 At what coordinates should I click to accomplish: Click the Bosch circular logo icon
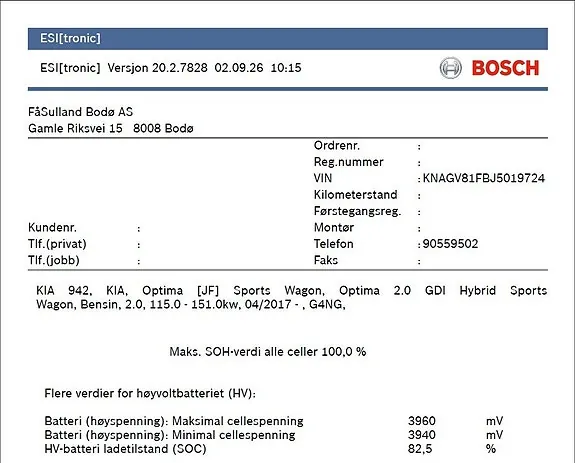[x=450, y=68]
